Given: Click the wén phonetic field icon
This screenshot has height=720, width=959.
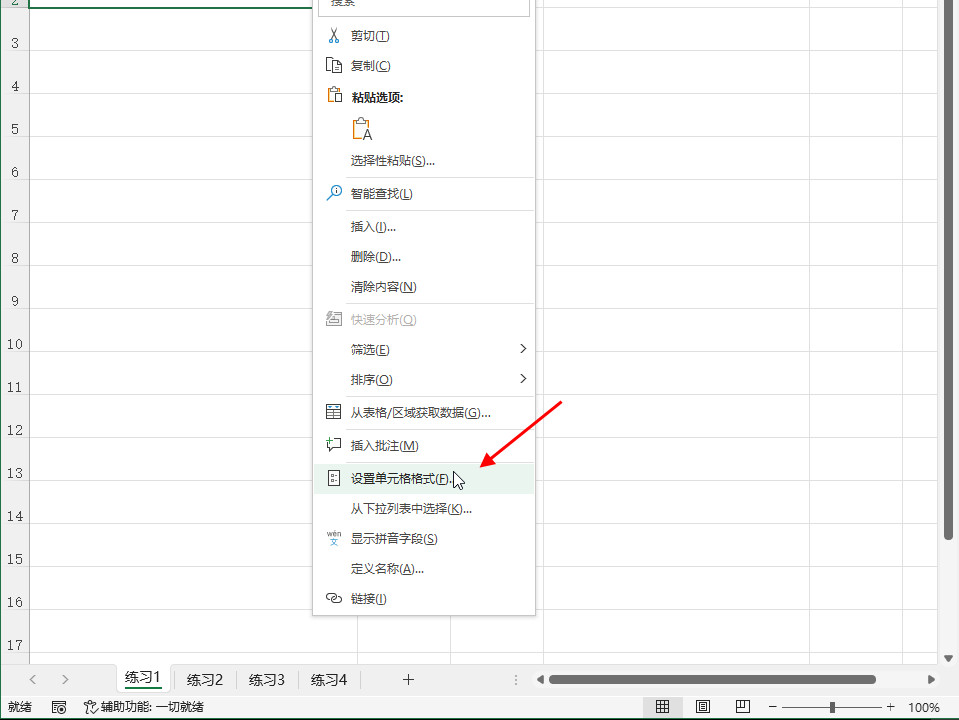Looking at the screenshot, I should (333, 538).
